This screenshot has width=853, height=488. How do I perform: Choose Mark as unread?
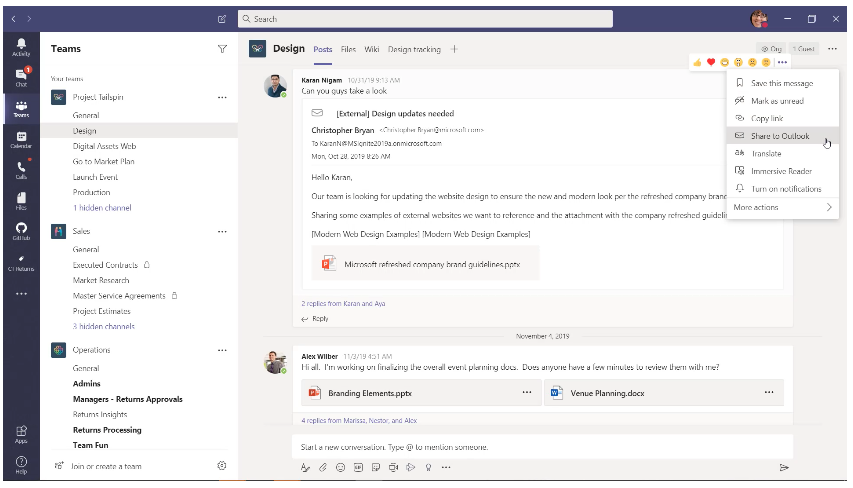782,101
